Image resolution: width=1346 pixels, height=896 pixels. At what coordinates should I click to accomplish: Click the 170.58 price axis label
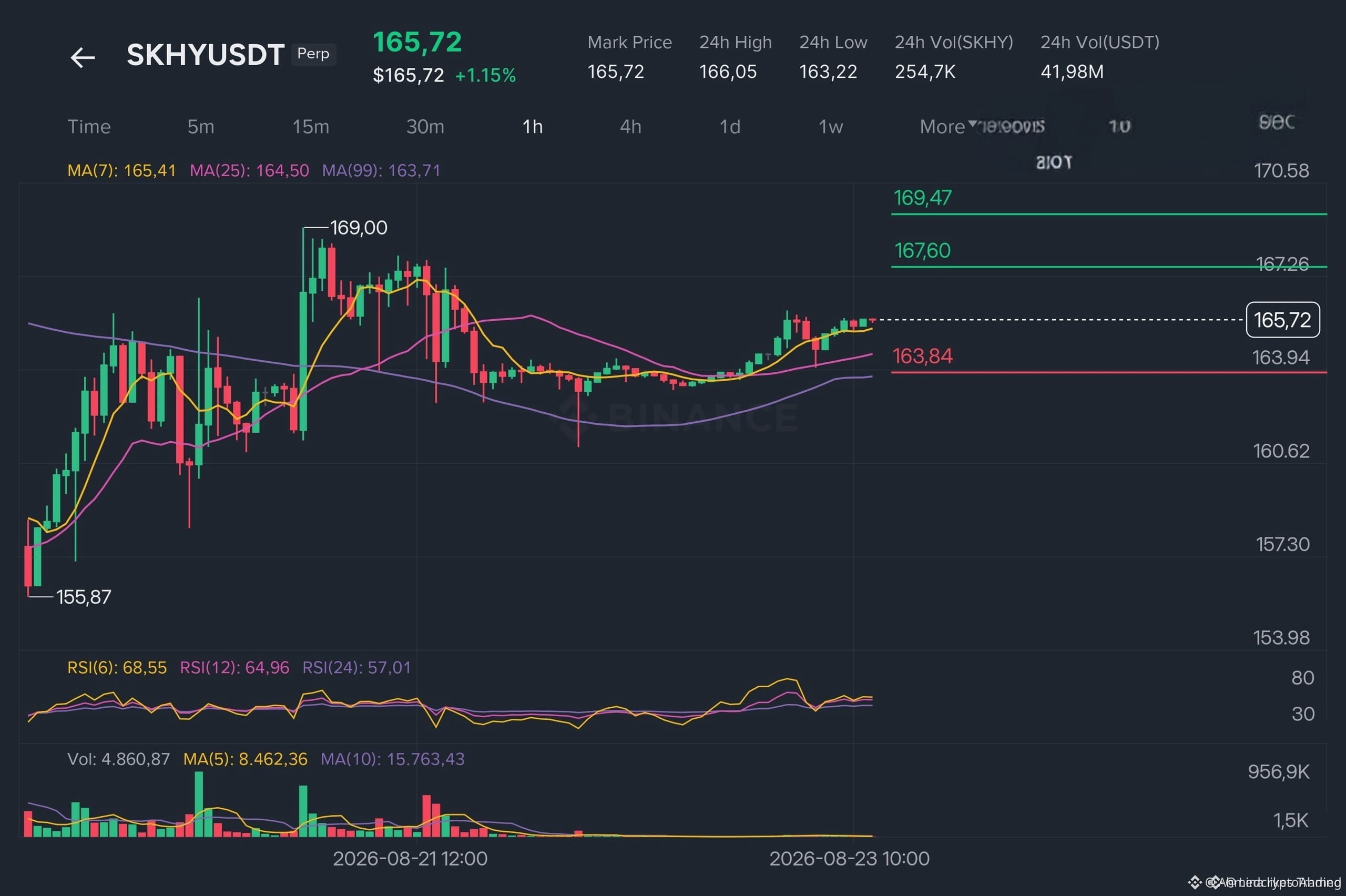pyautogui.click(x=1281, y=170)
